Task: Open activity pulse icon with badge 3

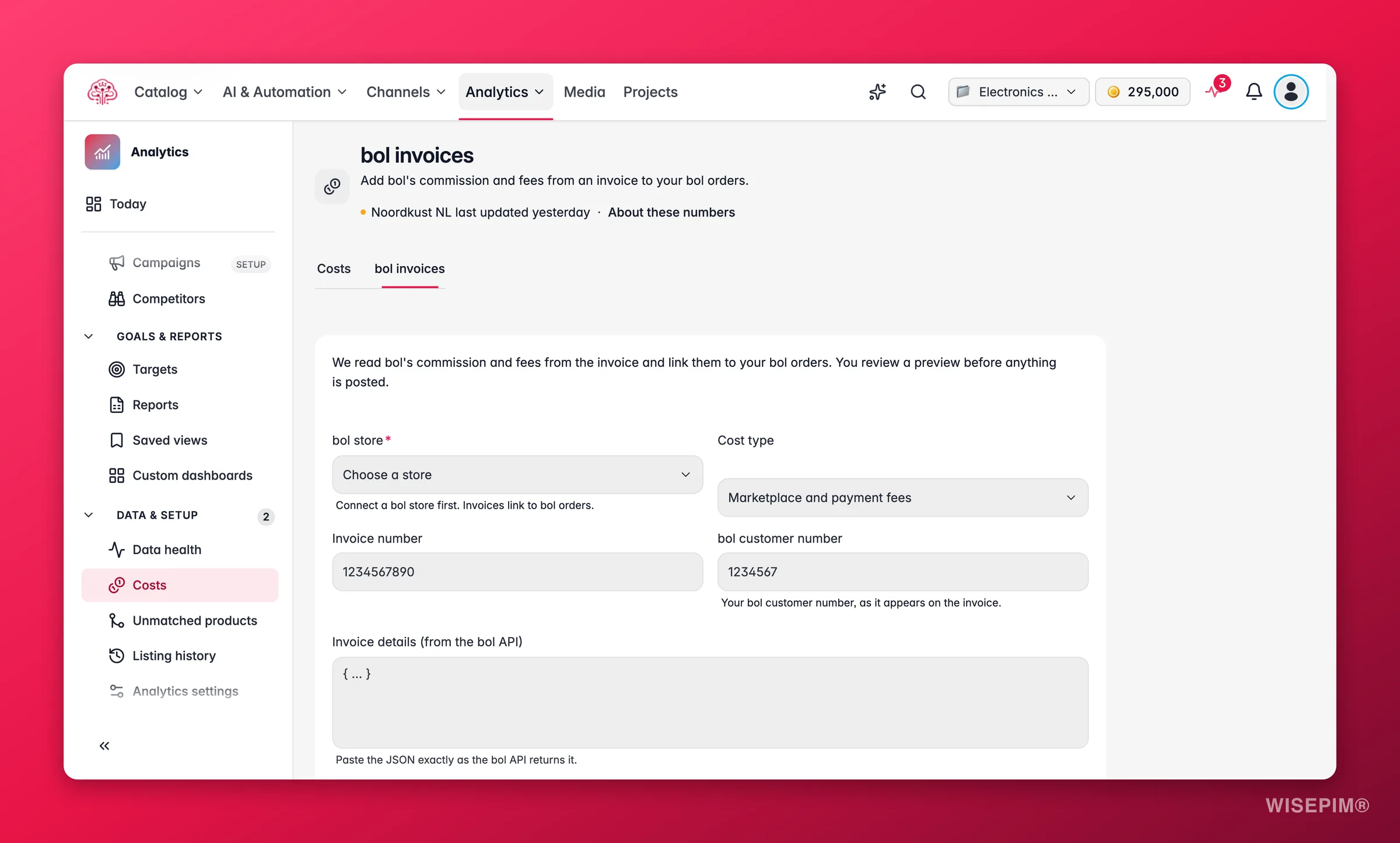Action: pyautogui.click(x=1217, y=89)
